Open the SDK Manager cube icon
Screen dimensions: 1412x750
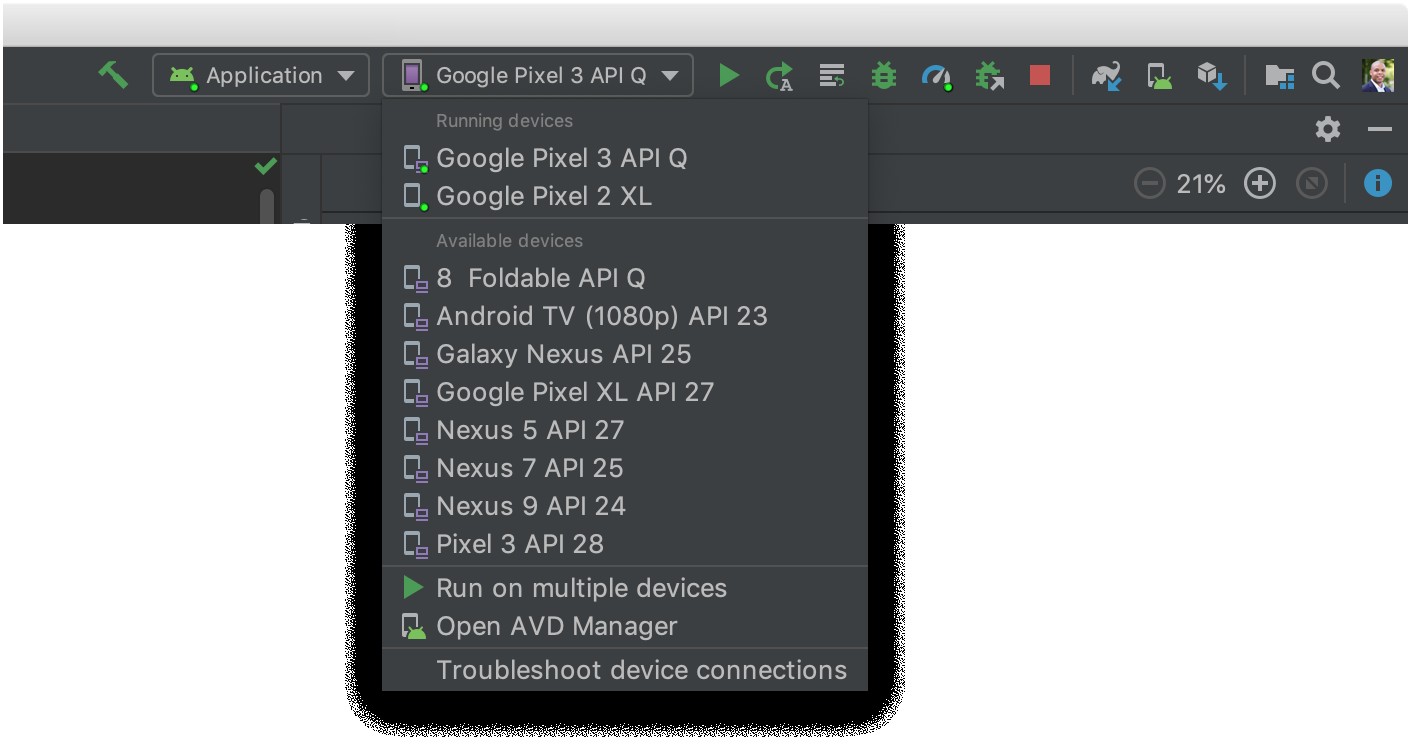(1212, 76)
